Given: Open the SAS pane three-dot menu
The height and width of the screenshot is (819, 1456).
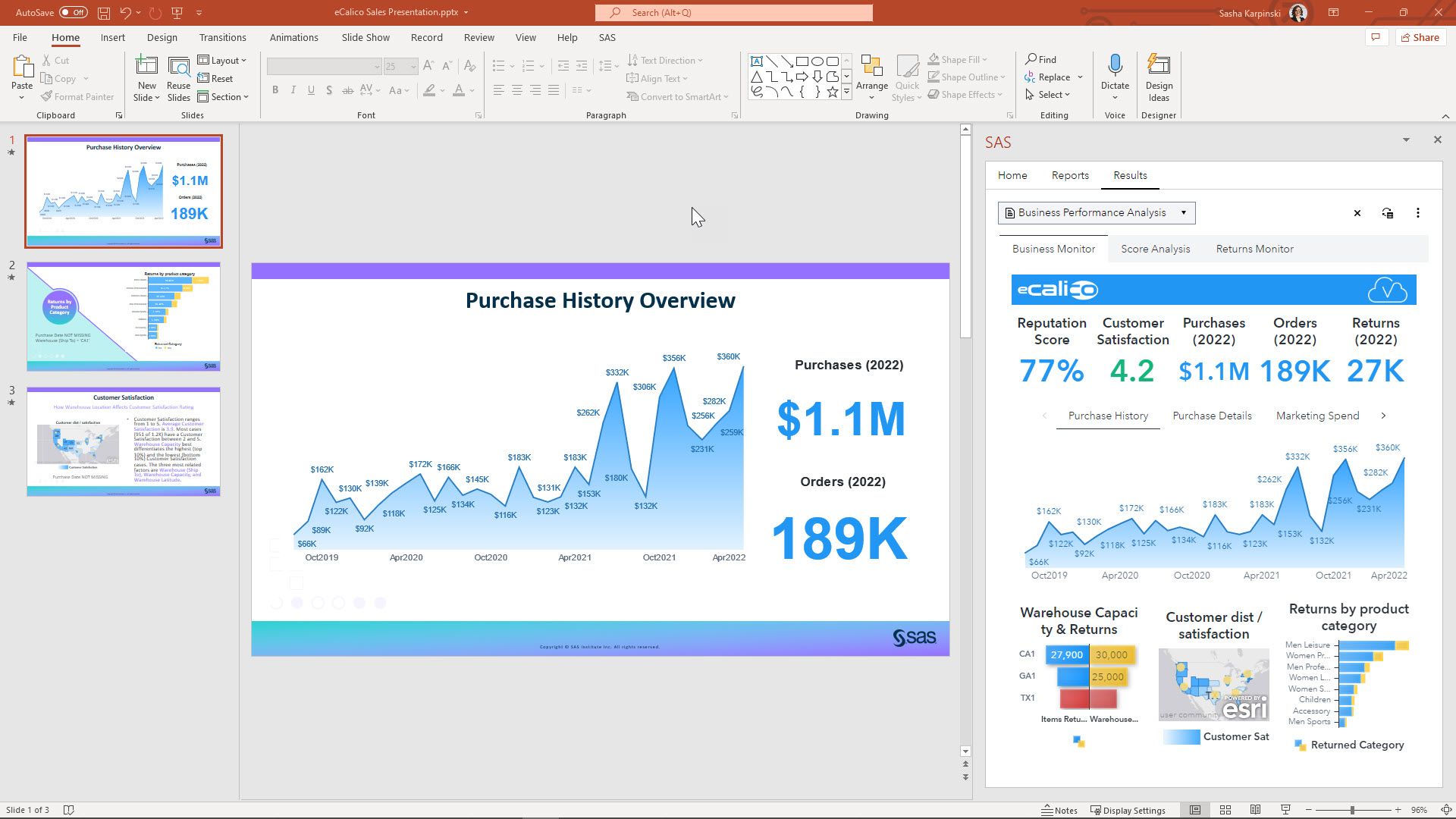Looking at the screenshot, I should tap(1417, 213).
